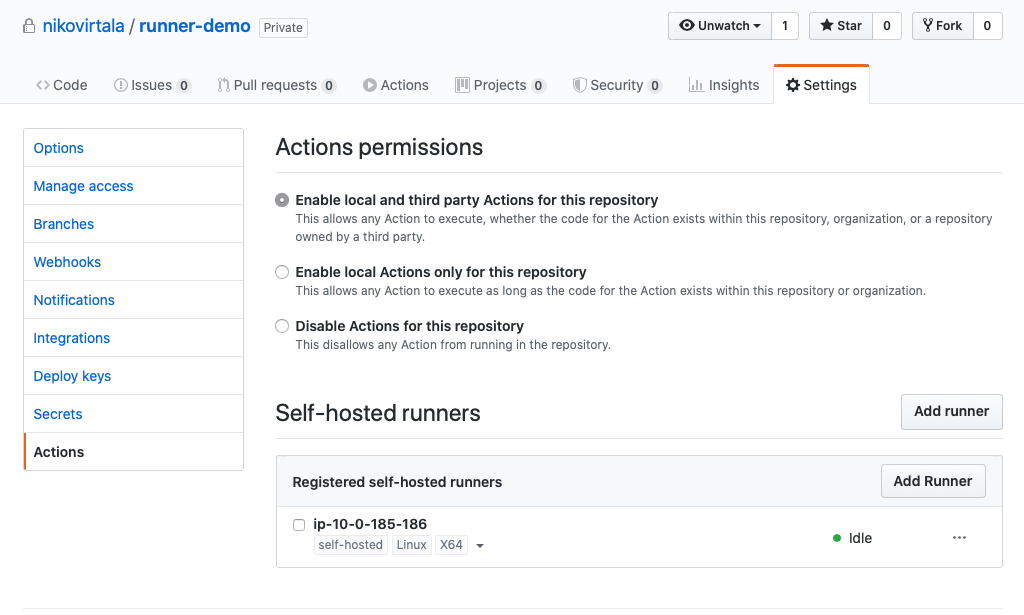Image resolution: width=1024 pixels, height=615 pixels.
Task: Click the forks count 0
Action: pyautogui.click(x=987, y=25)
